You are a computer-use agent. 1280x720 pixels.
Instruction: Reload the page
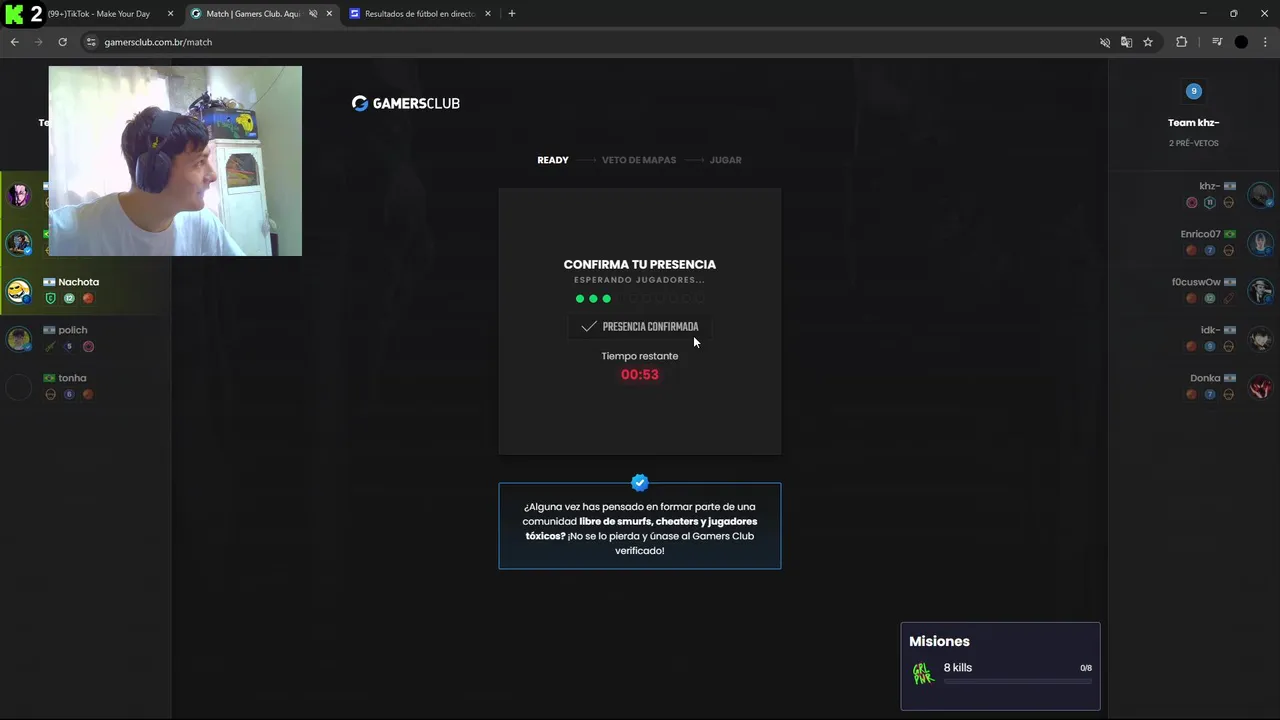coord(62,42)
